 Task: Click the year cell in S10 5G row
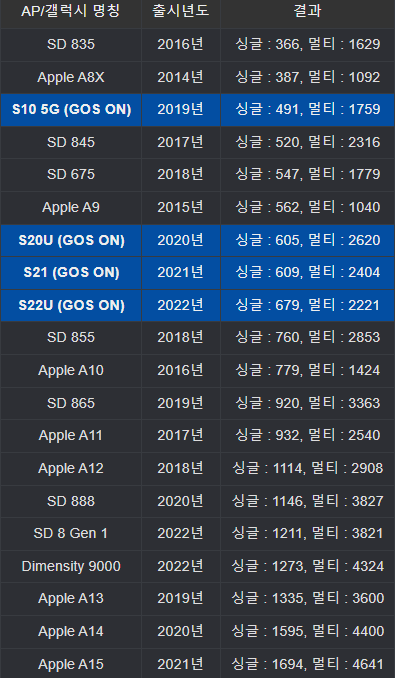(x=181, y=110)
